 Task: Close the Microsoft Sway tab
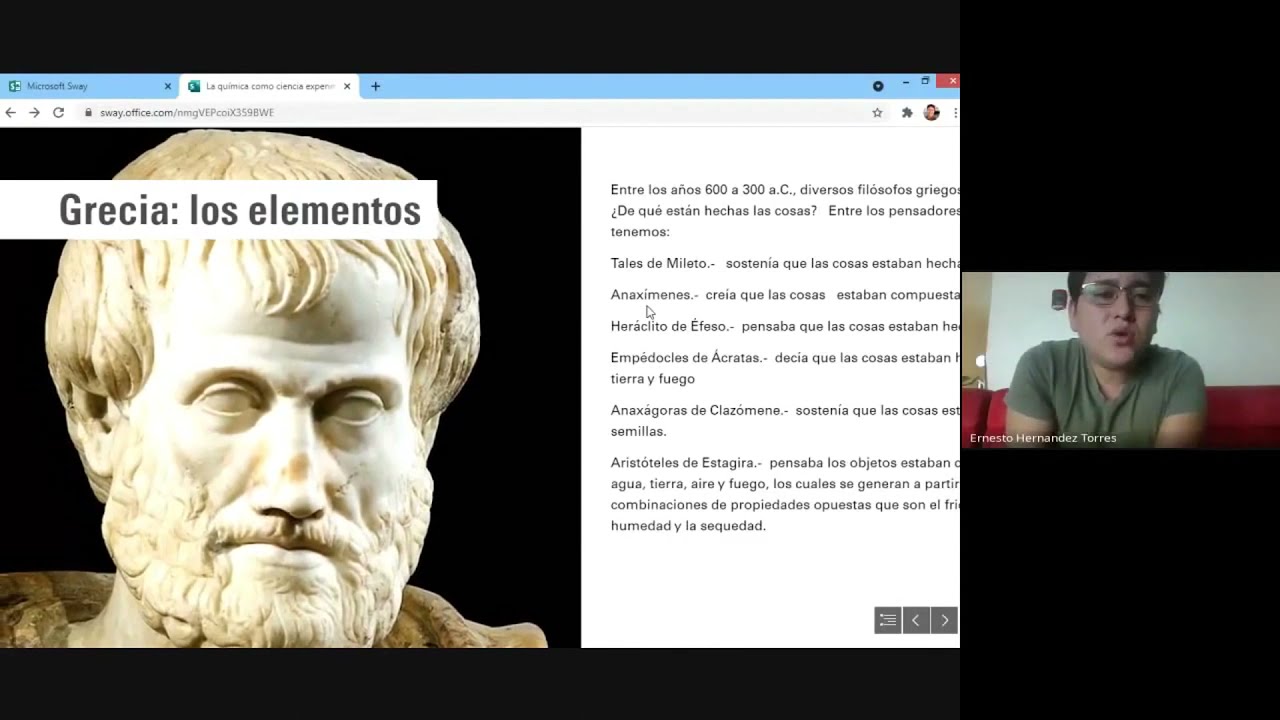click(x=167, y=86)
